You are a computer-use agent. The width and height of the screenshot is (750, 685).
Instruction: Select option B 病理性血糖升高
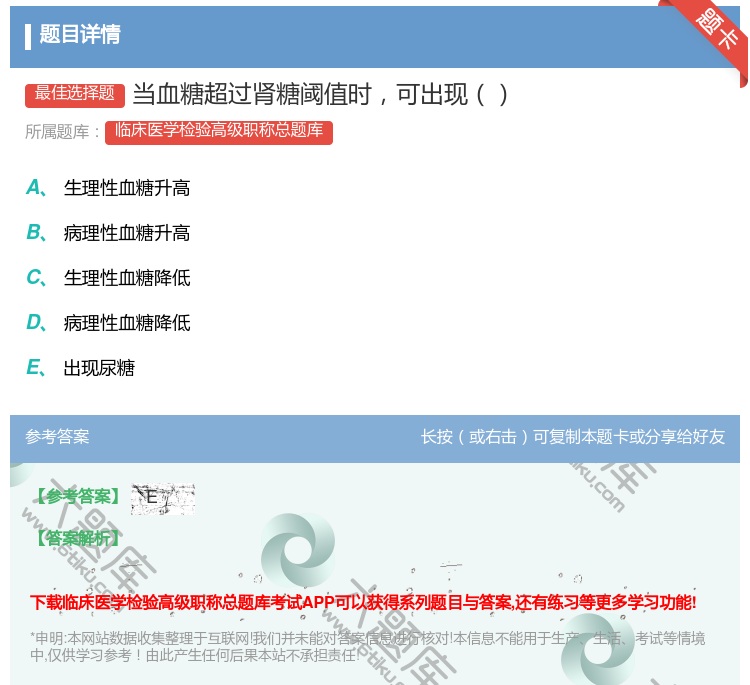coord(127,233)
